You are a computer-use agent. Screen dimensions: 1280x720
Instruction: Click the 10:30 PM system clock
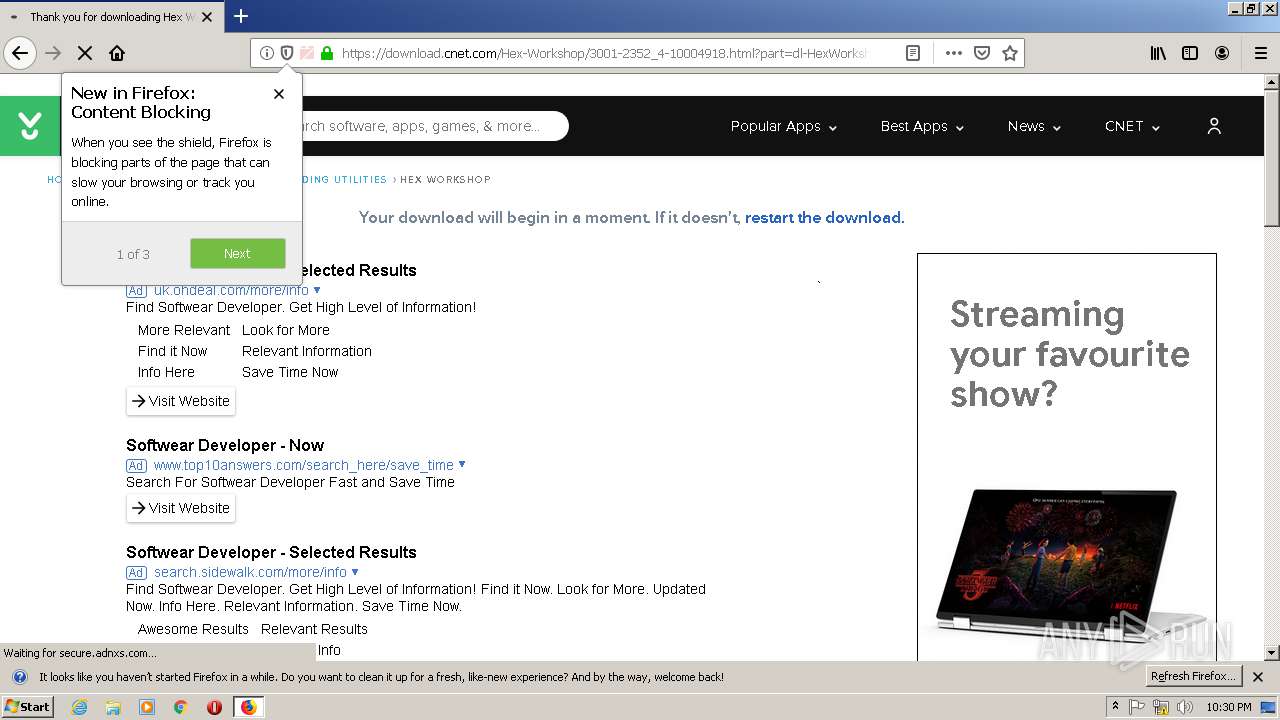[x=1229, y=707]
